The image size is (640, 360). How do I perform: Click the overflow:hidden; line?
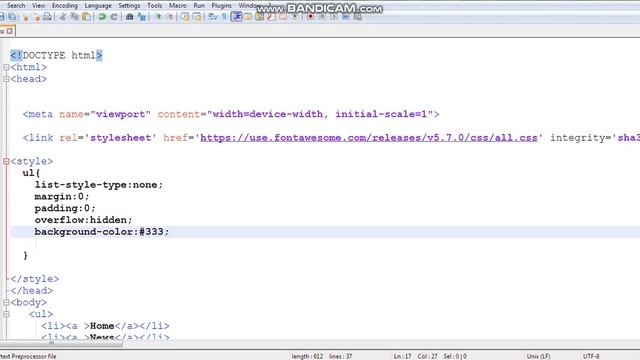click(83, 220)
